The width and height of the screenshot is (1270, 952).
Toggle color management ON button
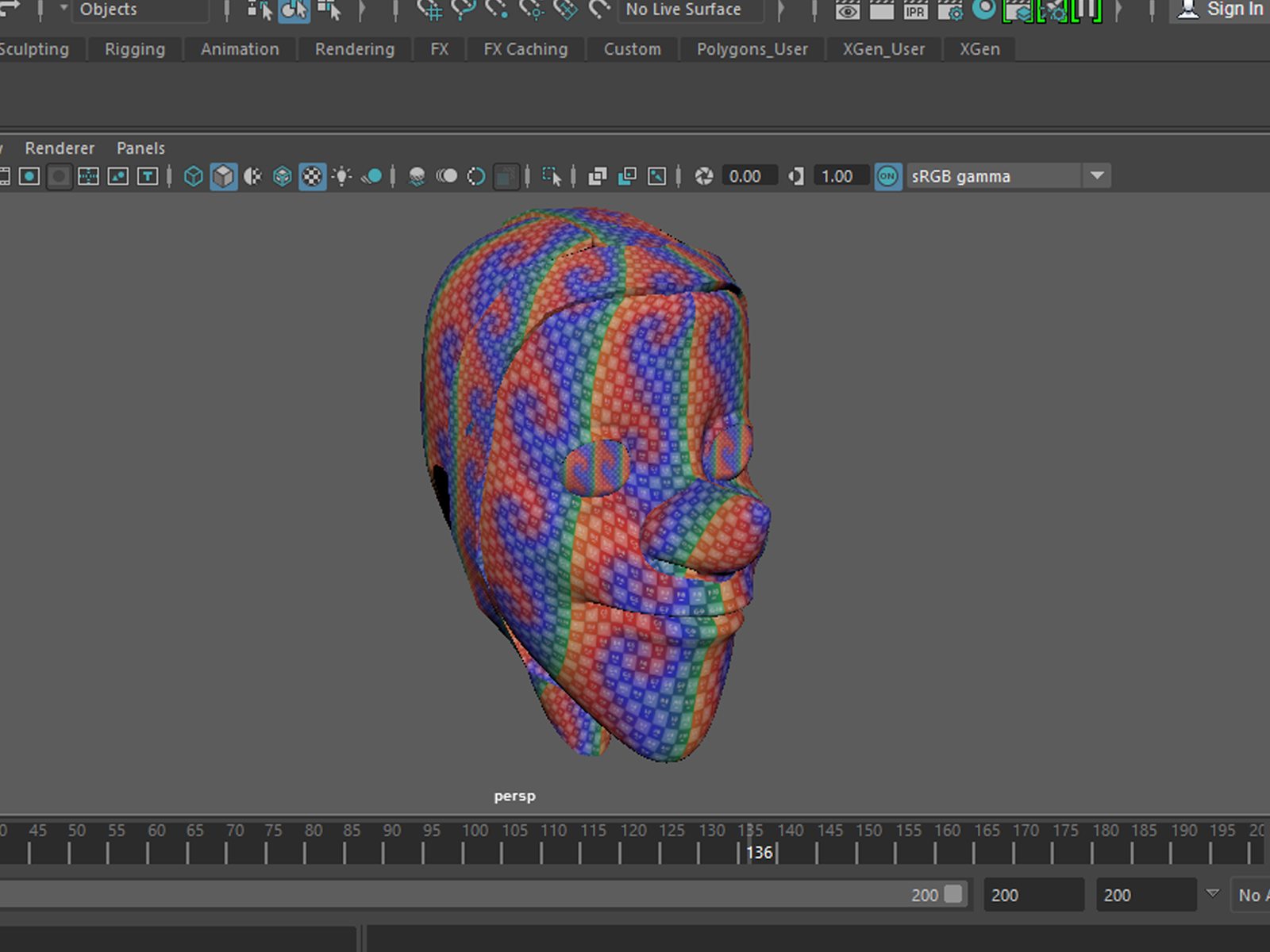(887, 176)
